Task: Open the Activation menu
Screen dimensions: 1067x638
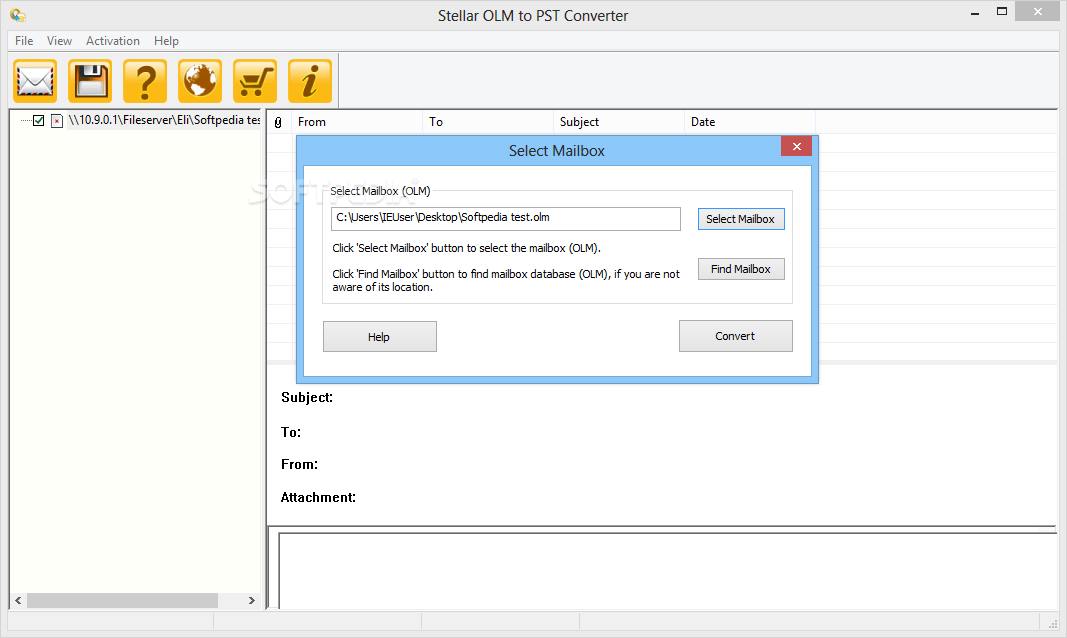Action: 112,41
